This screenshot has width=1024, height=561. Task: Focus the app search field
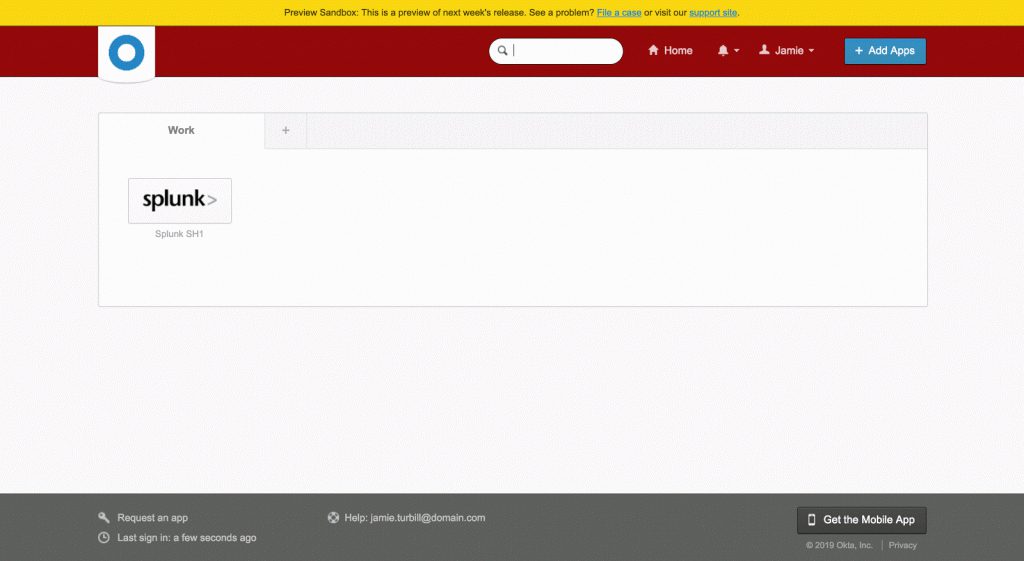click(556, 51)
